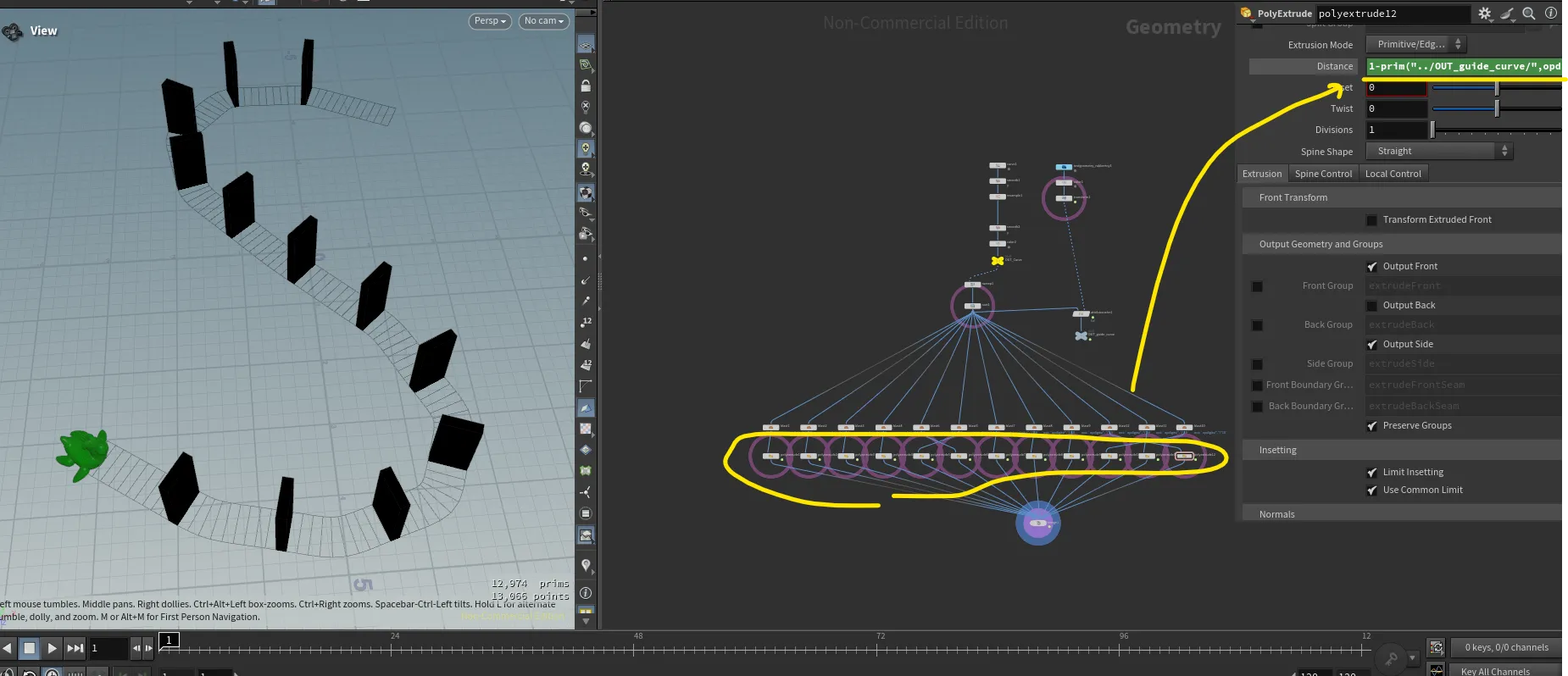Screen dimensions: 1568x676
Task: Select the blue merge node at network bottom
Action: 1038,524
